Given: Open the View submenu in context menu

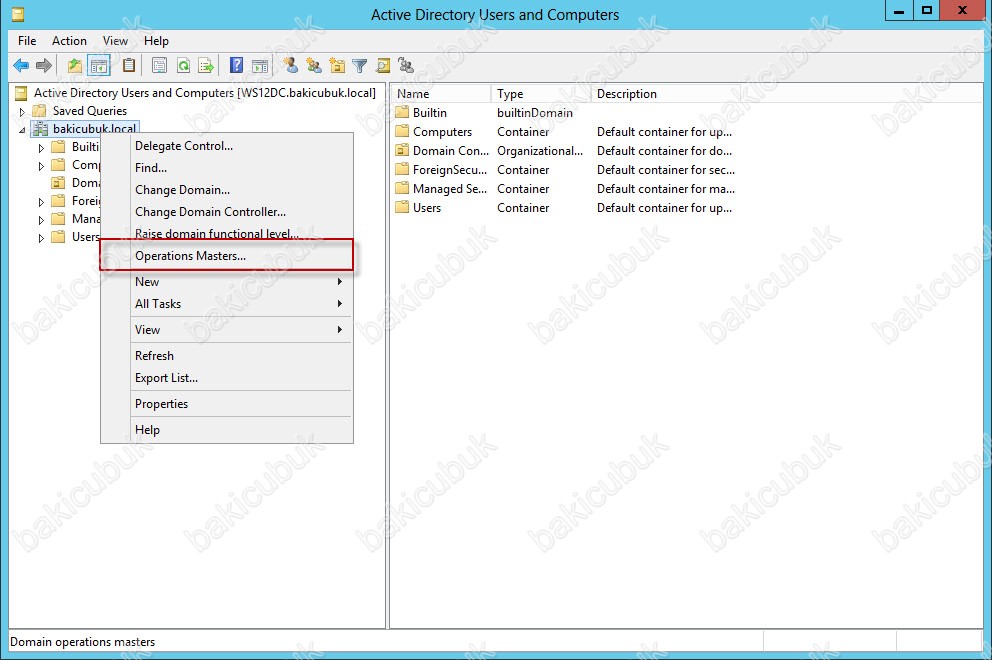Looking at the screenshot, I should (x=227, y=330).
